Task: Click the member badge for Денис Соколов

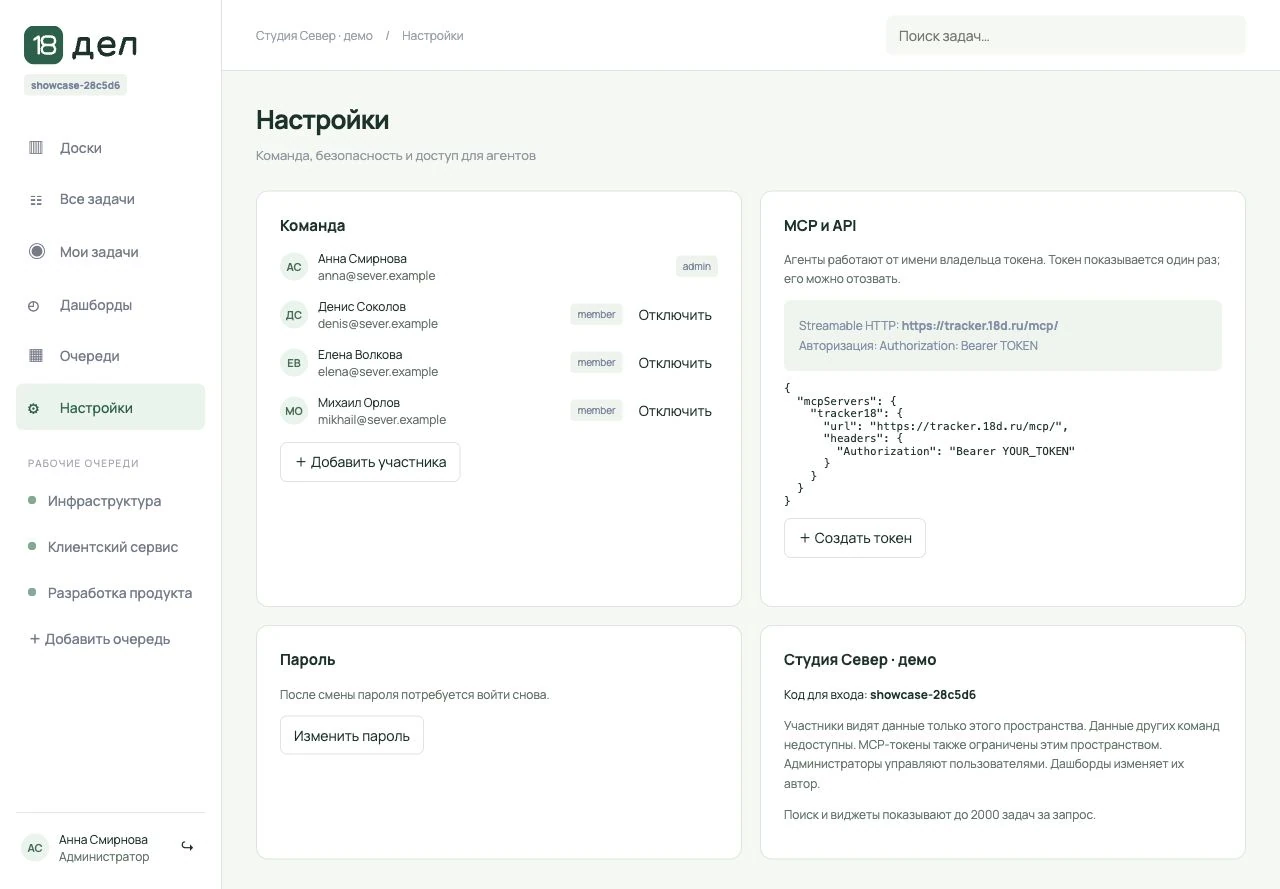Action: (x=596, y=314)
